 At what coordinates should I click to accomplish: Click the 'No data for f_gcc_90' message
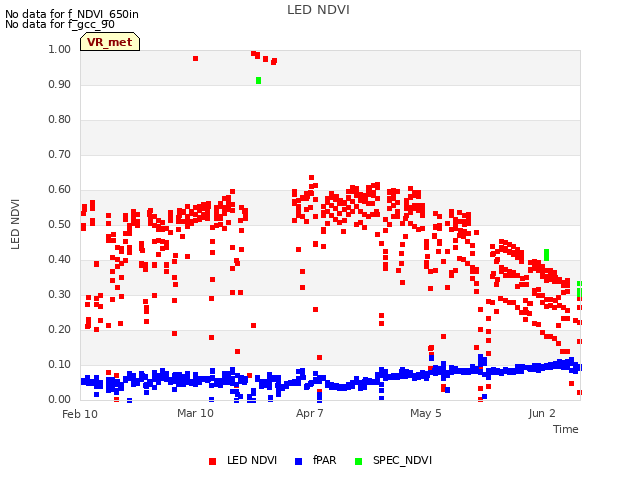(60, 24)
